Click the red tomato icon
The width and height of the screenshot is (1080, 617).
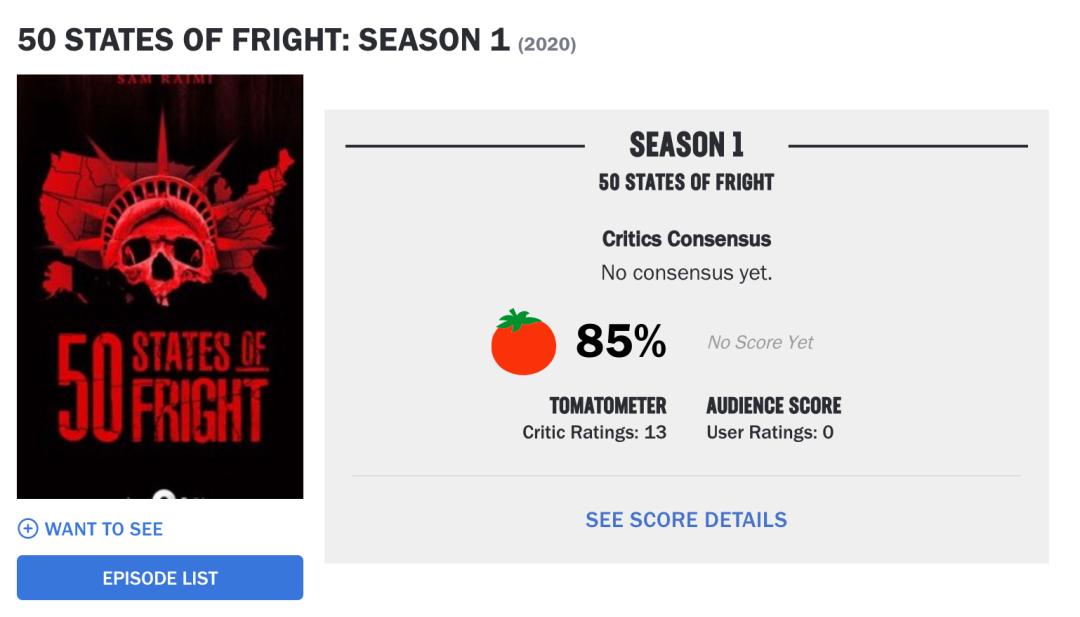click(x=523, y=343)
